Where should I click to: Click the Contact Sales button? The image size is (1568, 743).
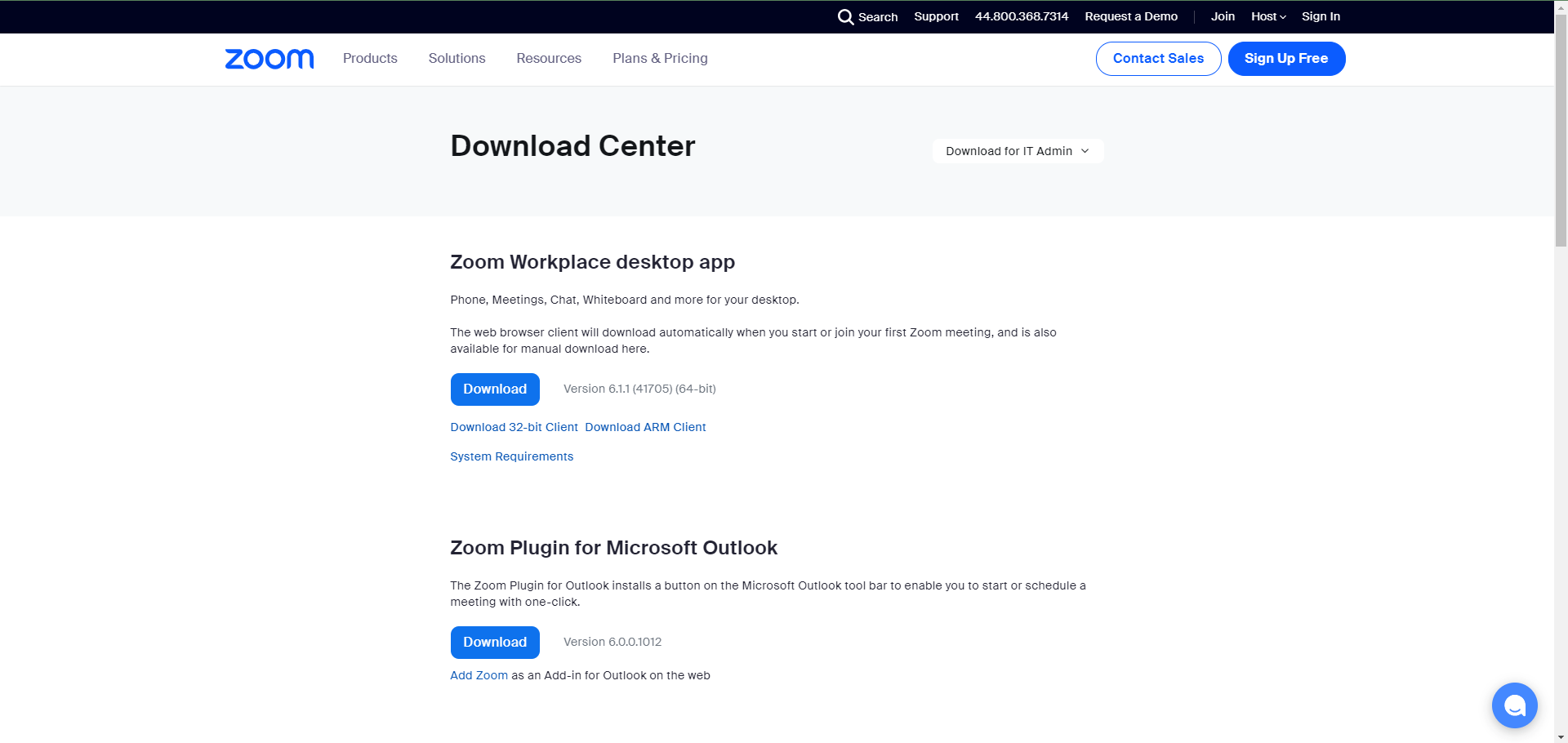1158,59
